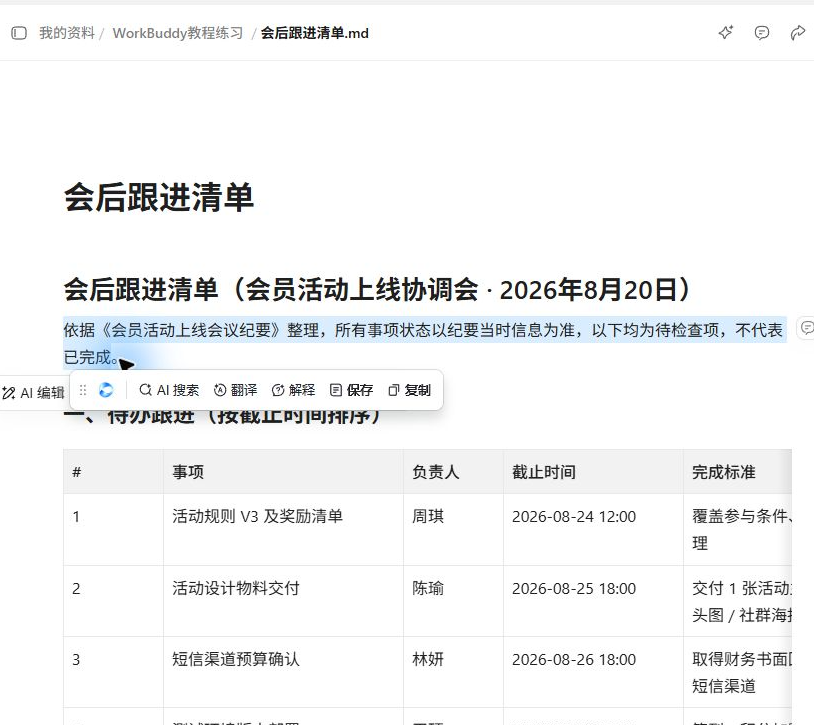Click row number 3 cell
Image resolution: width=814 pixels, height=725 pixels.
coord(113,672)
